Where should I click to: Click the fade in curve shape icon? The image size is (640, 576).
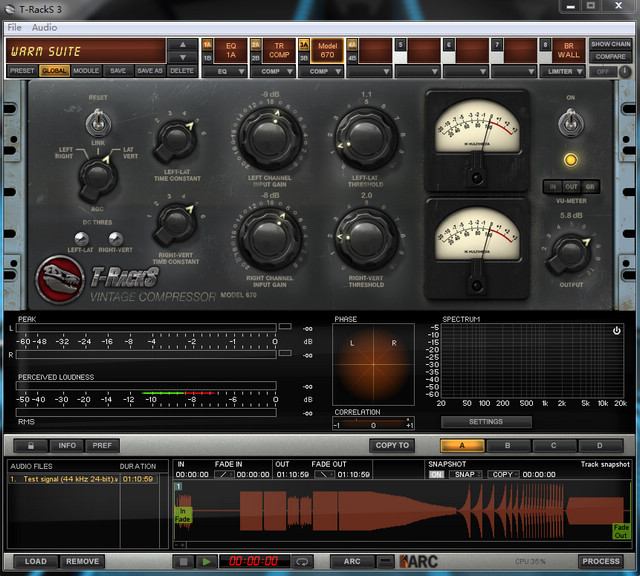click(x=224, y=474)
